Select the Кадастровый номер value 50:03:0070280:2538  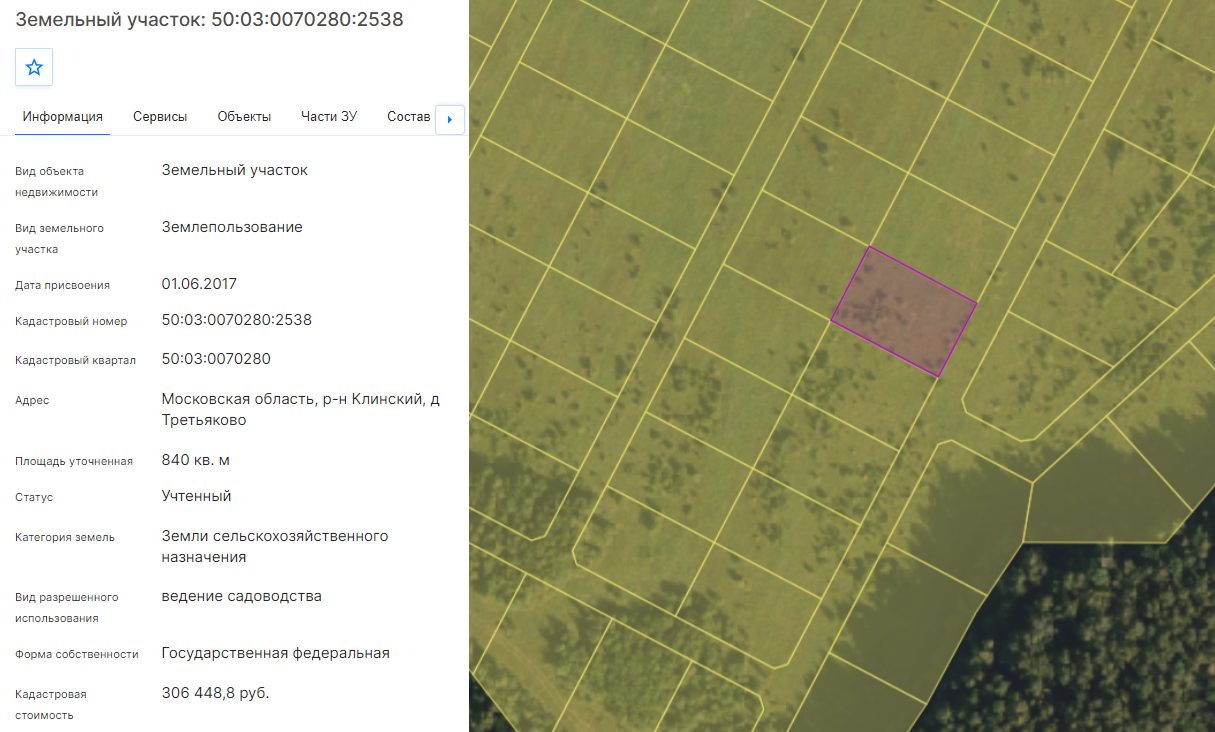coord(237,320)
